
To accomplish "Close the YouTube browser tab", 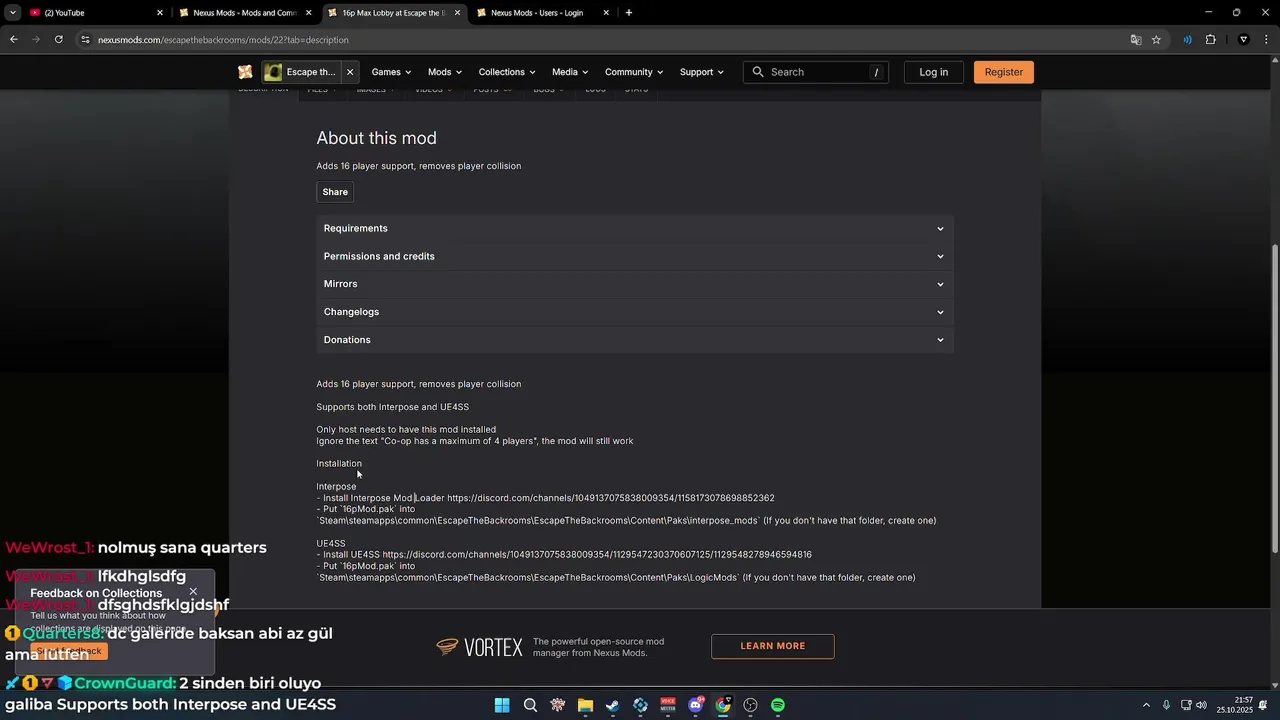I will click(160, 13).
